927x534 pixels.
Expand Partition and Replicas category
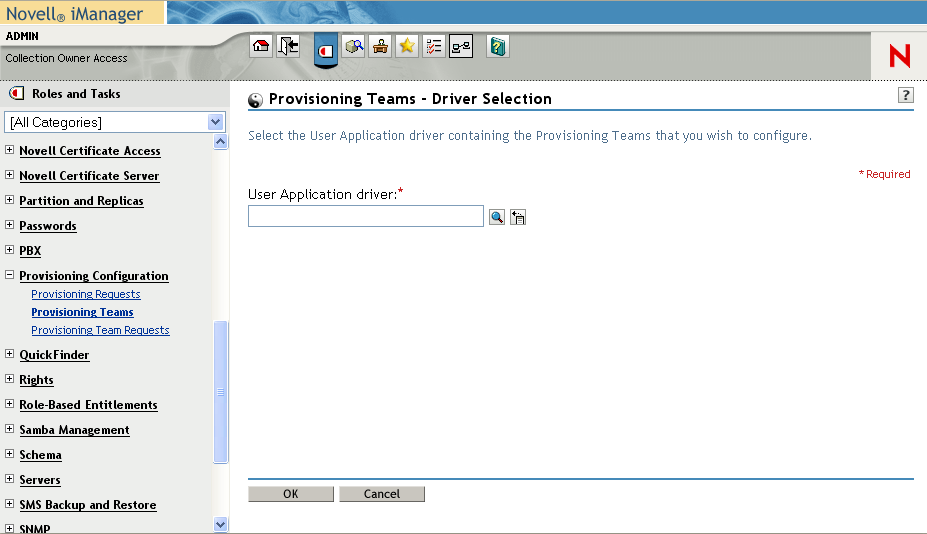[9, 199]
